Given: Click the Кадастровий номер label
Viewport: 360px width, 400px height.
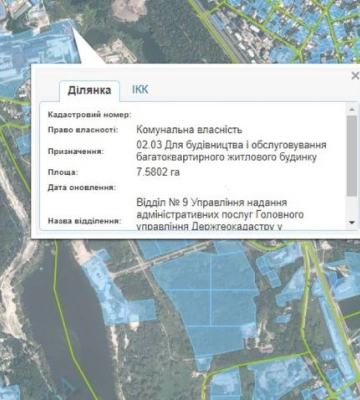Looking at the screenshot, I should point(90,115).
